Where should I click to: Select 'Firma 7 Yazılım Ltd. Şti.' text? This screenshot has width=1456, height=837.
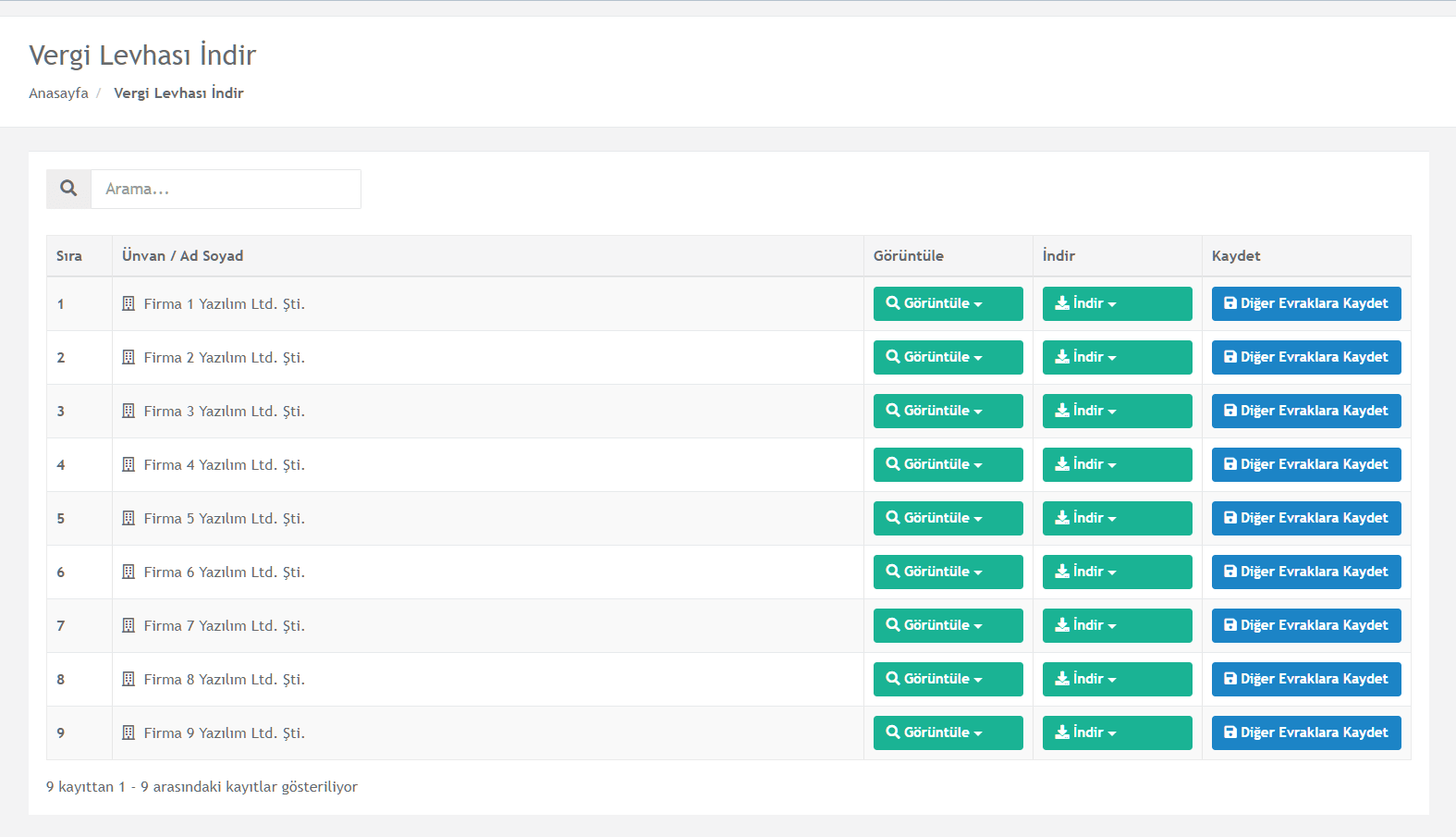pyautogui.click(x=224, y=625)
